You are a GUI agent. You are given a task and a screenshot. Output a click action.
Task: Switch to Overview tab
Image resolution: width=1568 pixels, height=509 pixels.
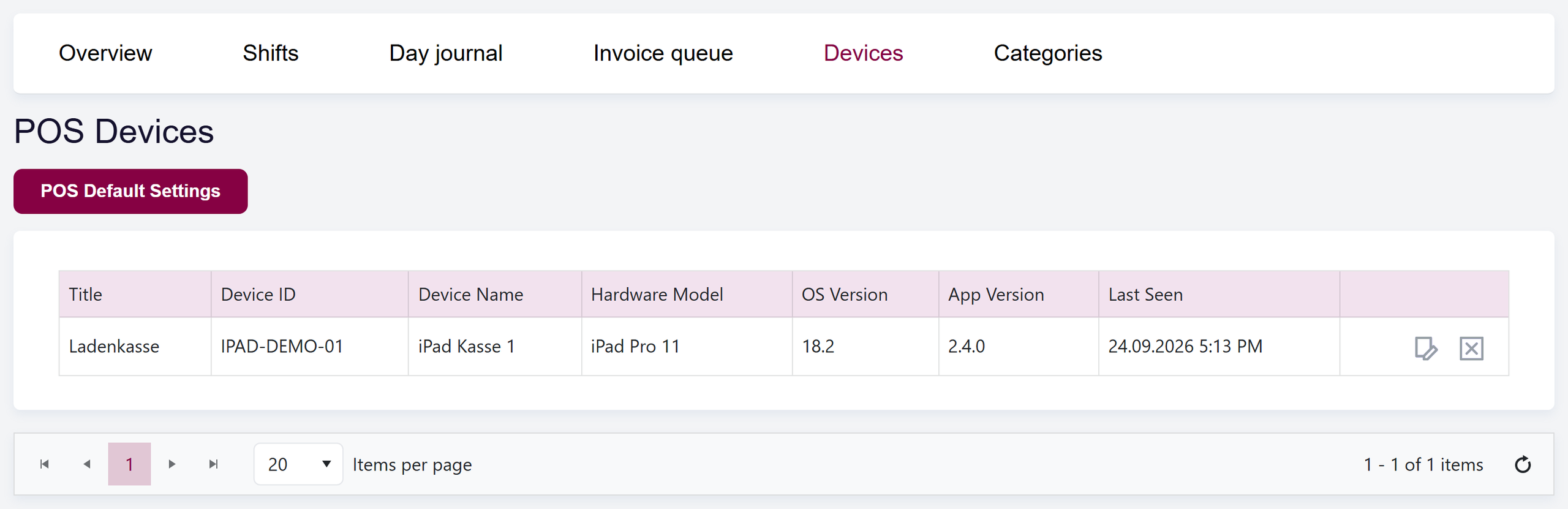105,53
